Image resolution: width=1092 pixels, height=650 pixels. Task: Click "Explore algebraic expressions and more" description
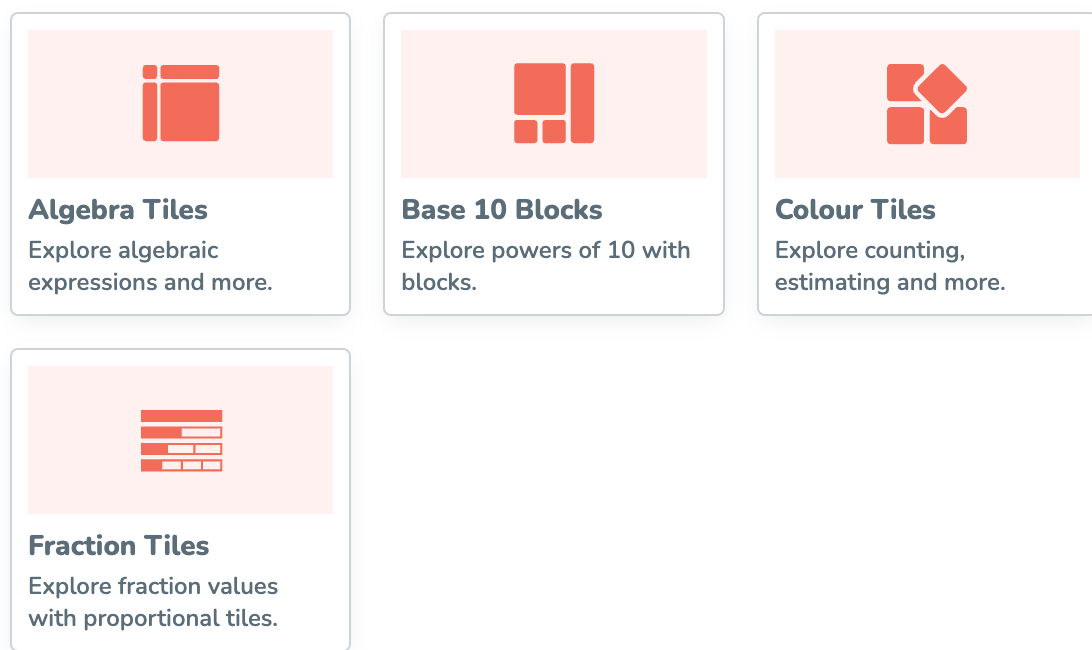(150, 266)
